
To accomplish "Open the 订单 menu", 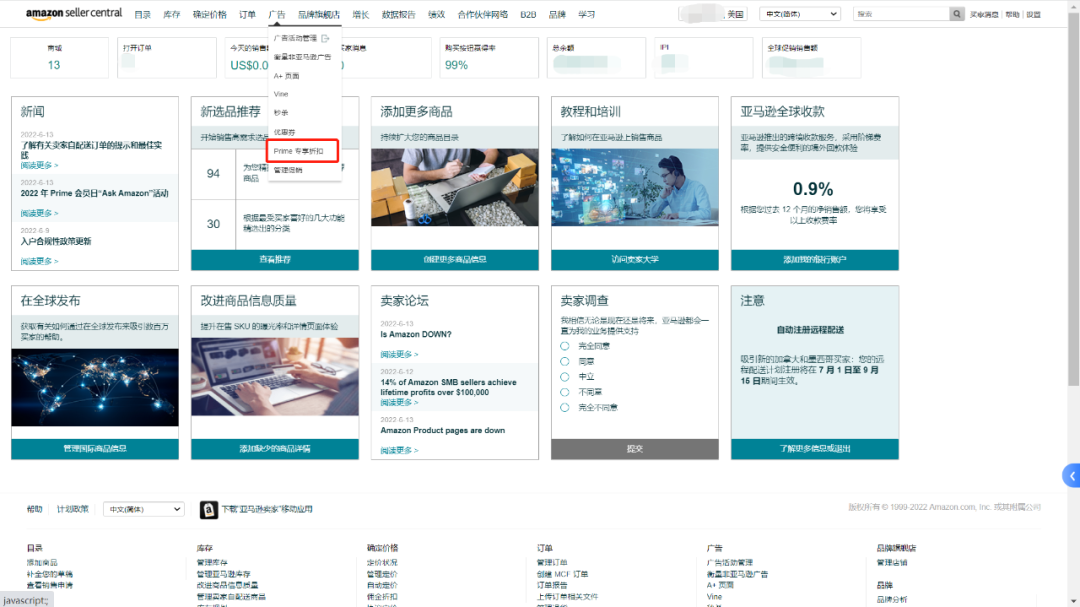I will point(247,14).
